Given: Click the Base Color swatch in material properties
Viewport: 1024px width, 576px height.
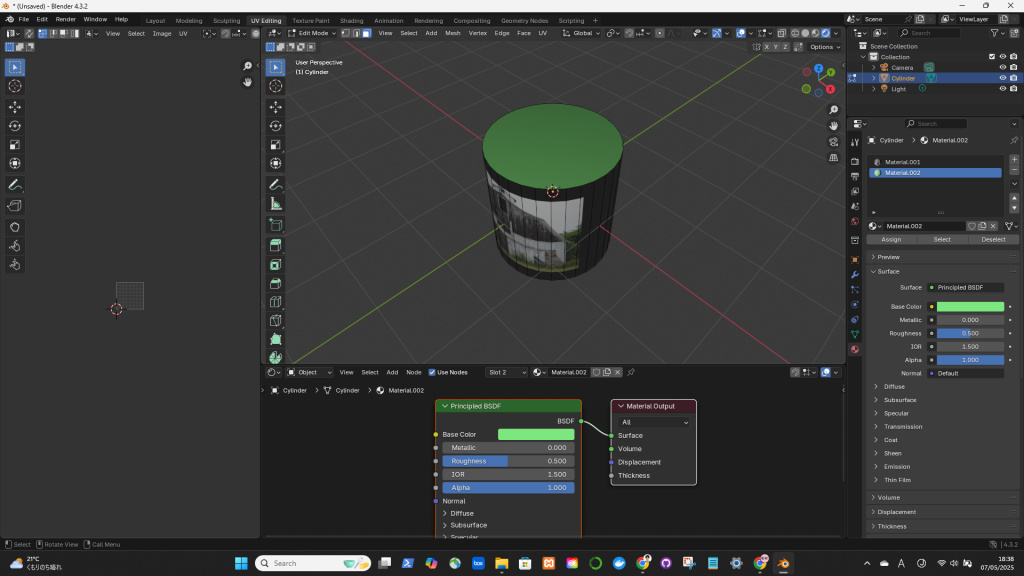Looking at the screenshot, I should pos(969,307).
